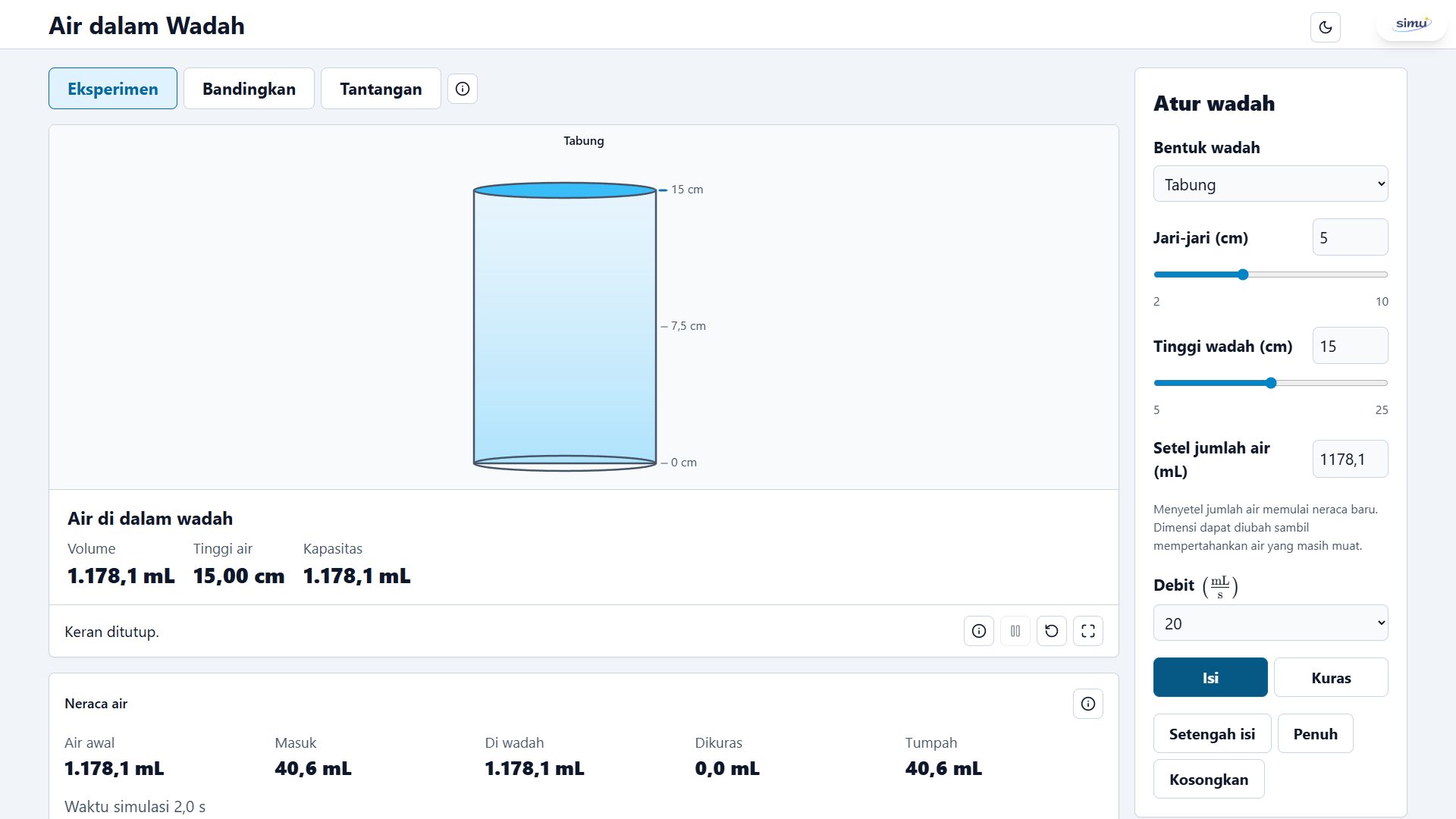The width and height of the screenshot is (1456, 819).
Task: Select the Tumpah value 40,6 mL
Action: 943,769
